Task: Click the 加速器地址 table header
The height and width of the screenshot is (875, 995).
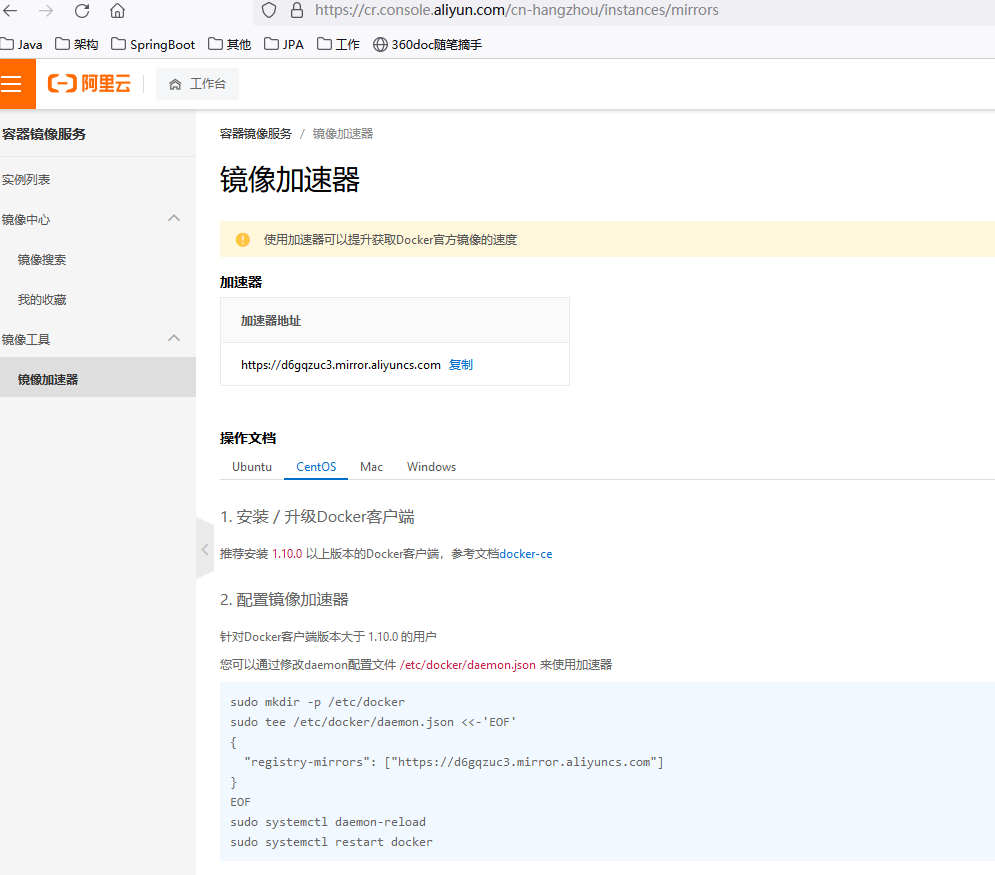Action: tap(271, 320)
